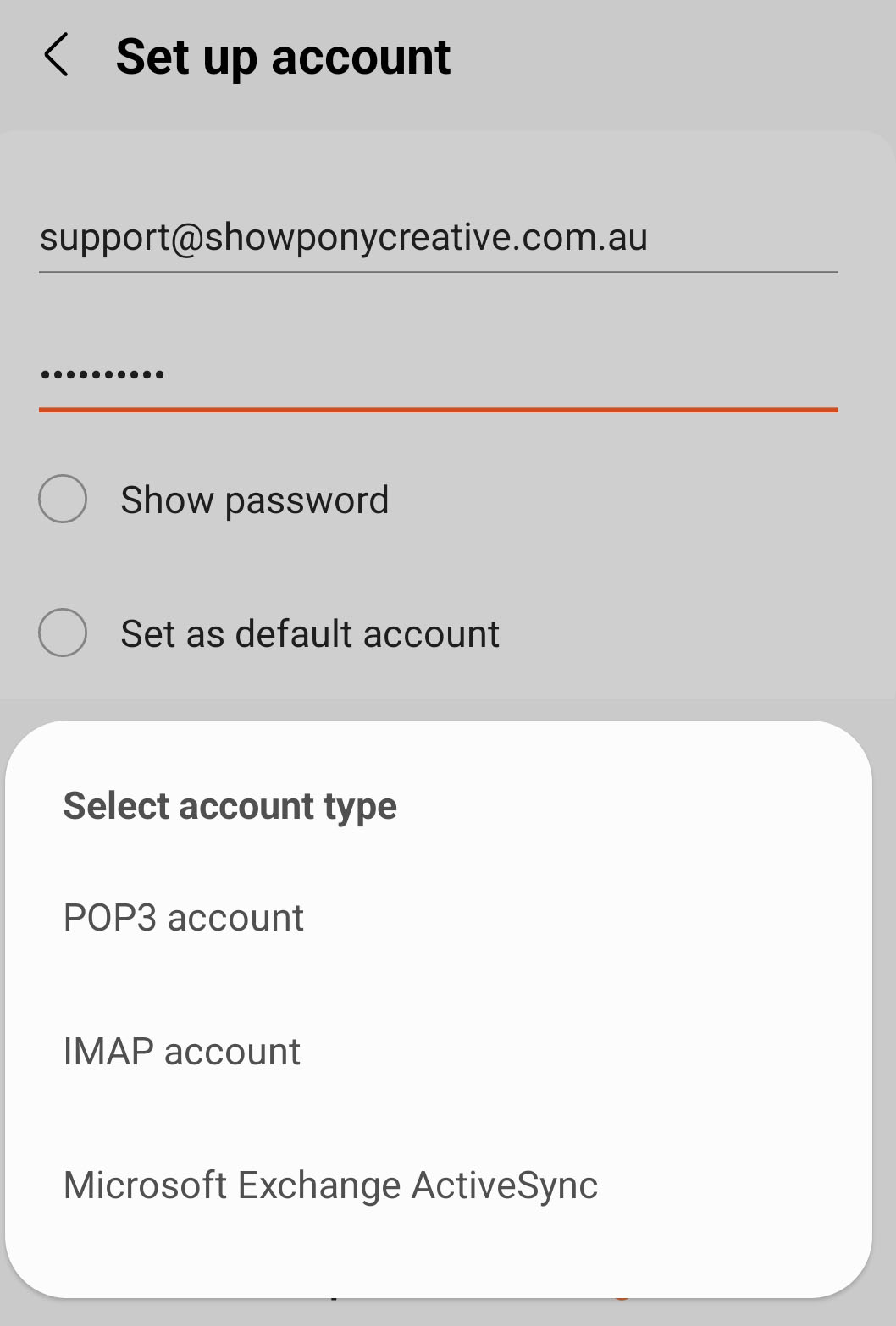This screenshot has width=896, height=1326.
Task: Select the IMAP account option
Action: click(x=181, y=1052)
